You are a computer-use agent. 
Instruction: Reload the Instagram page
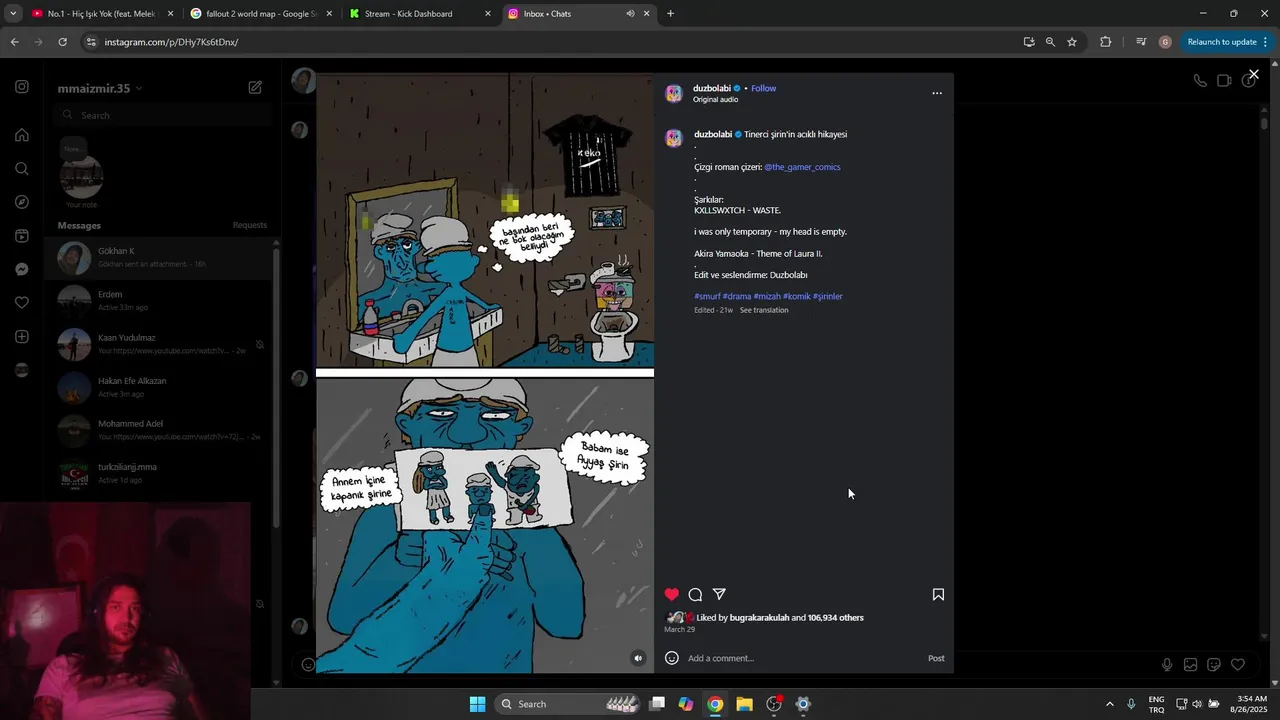click(62, 42)
